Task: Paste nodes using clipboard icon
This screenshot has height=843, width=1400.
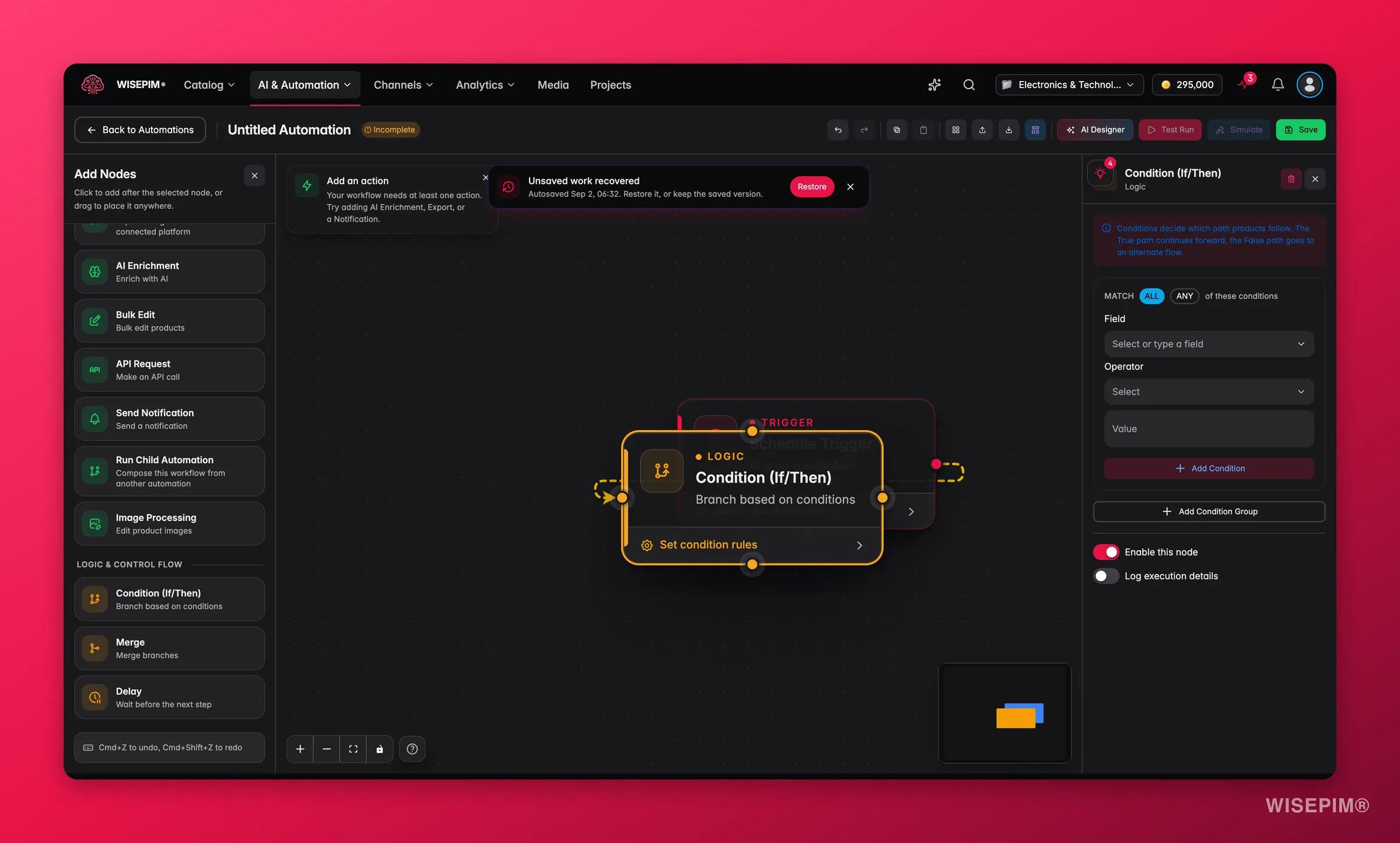Action: pyautogui.click(x=923, y=130)
